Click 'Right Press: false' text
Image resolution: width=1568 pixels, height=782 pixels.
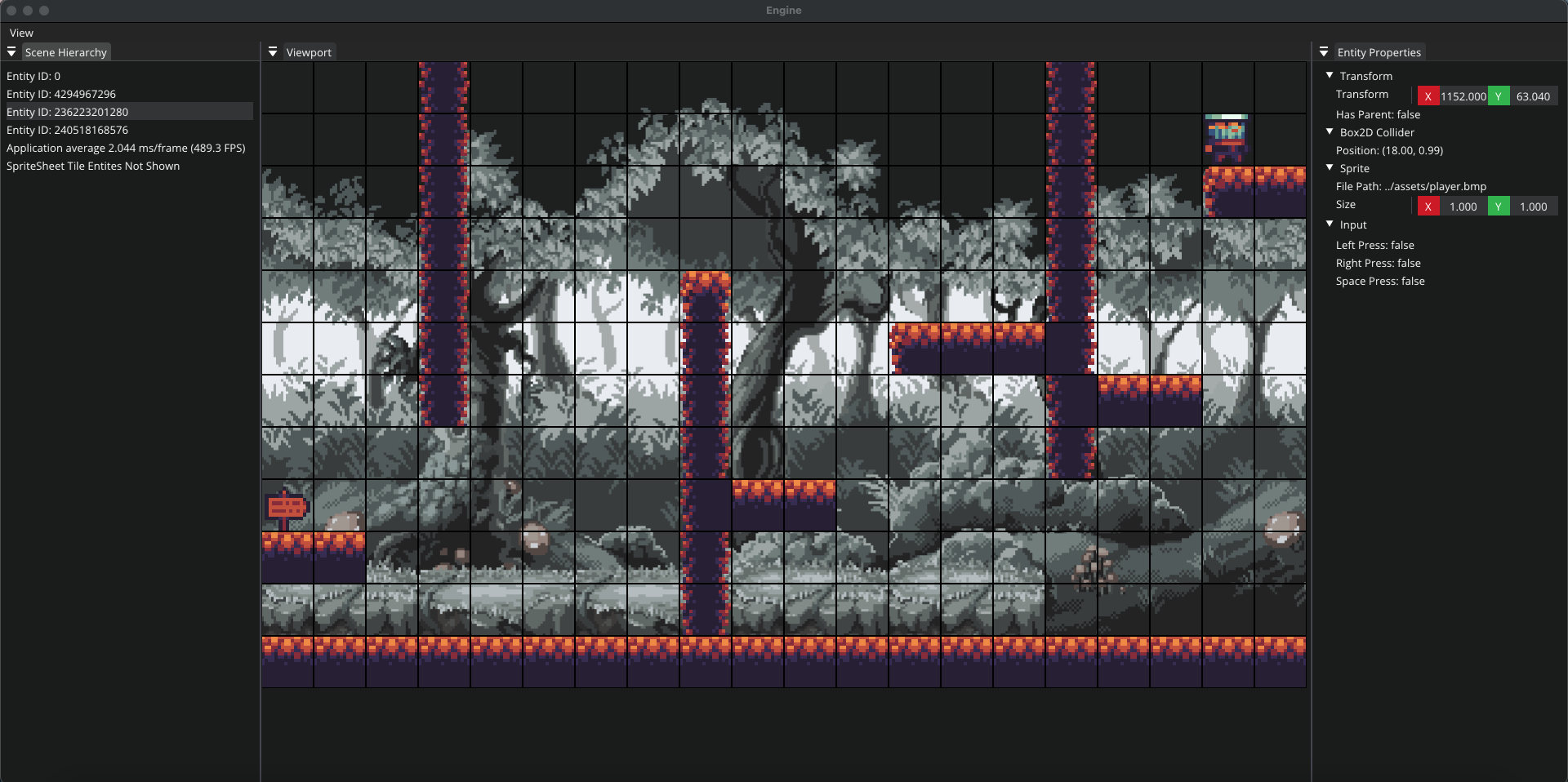pos(1379,263)
